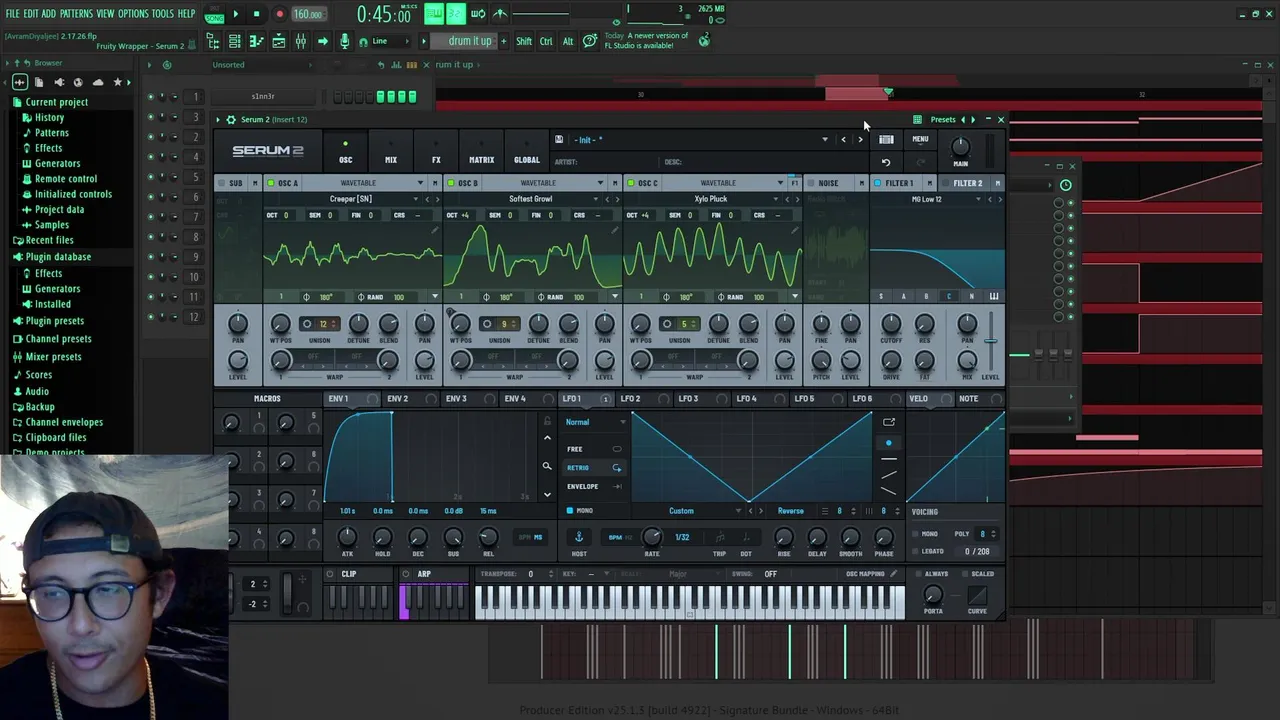This screenshot has width=1280, height=720.
Task: Click the envelope lock icon
Action: pos(547,420)
